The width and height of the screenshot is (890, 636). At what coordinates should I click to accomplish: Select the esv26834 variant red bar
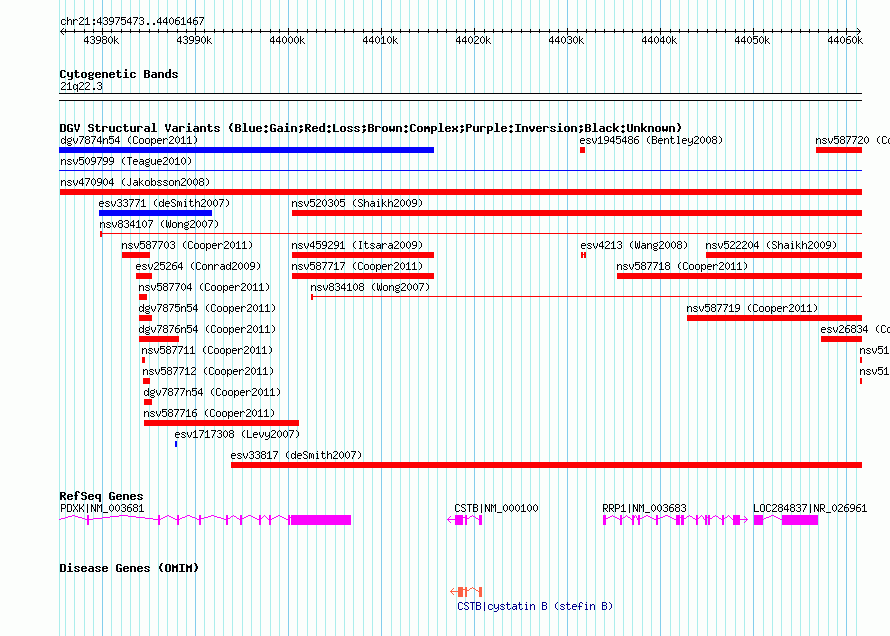pos(841,339)
